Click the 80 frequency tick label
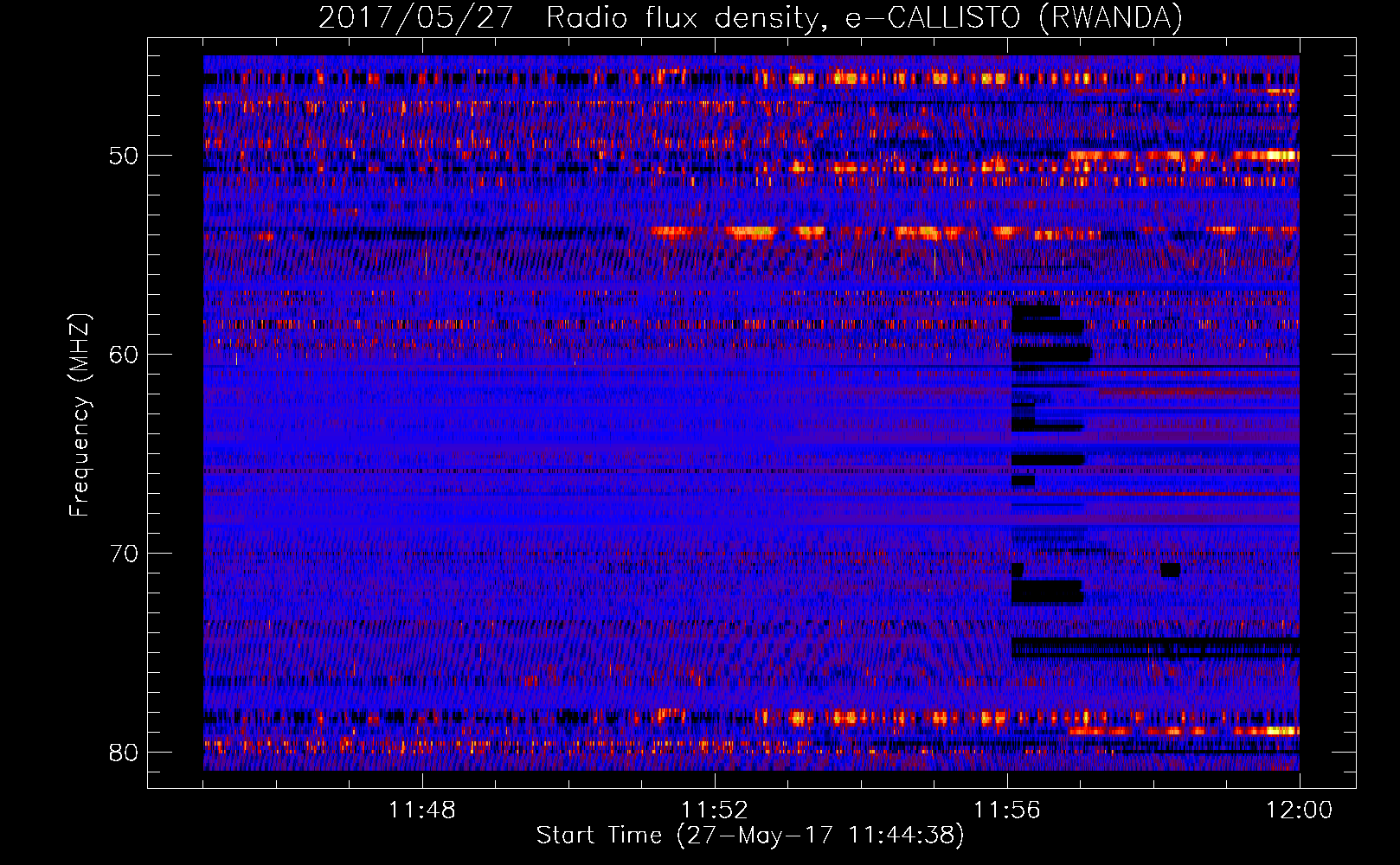This screenshot has width=1400, height=865. 124,753
